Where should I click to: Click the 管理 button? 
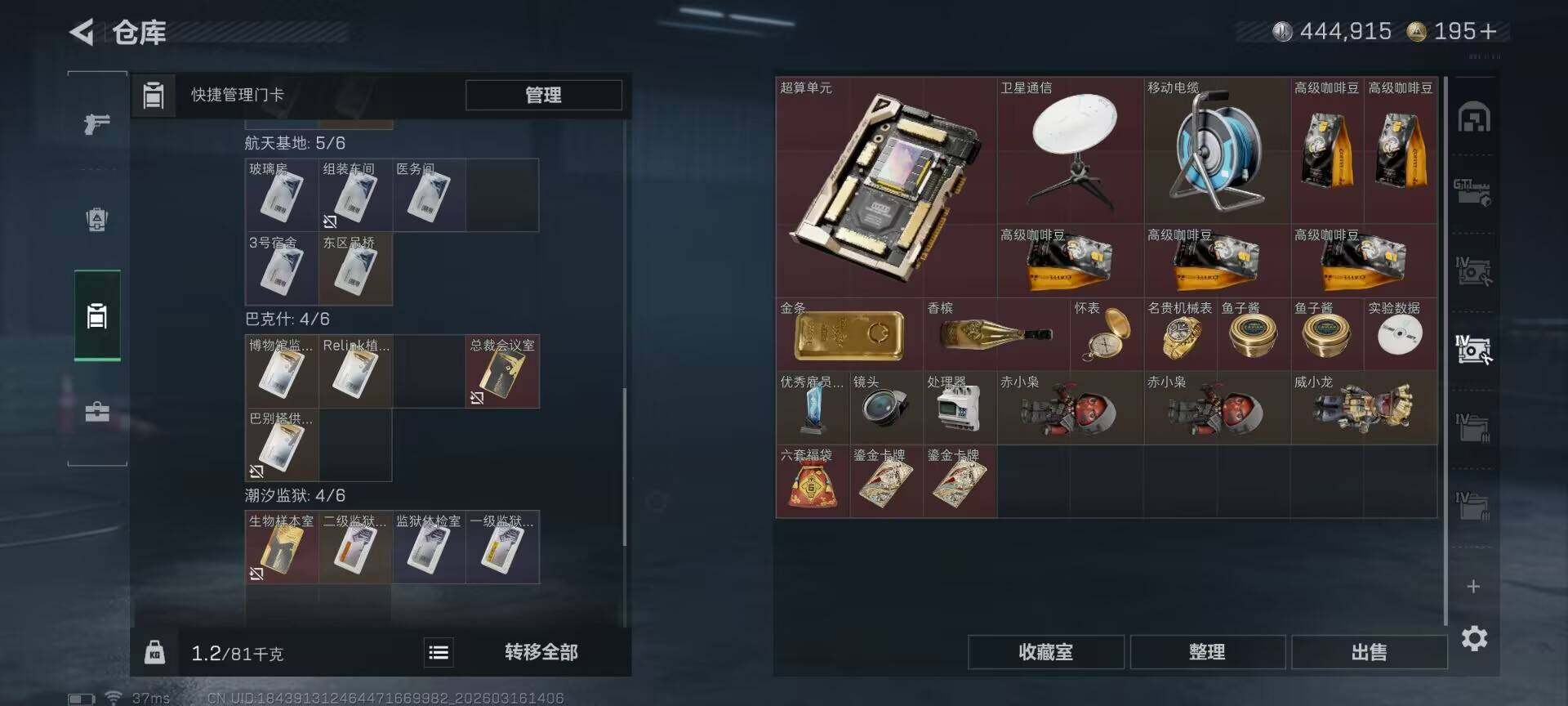pos(543,95)
